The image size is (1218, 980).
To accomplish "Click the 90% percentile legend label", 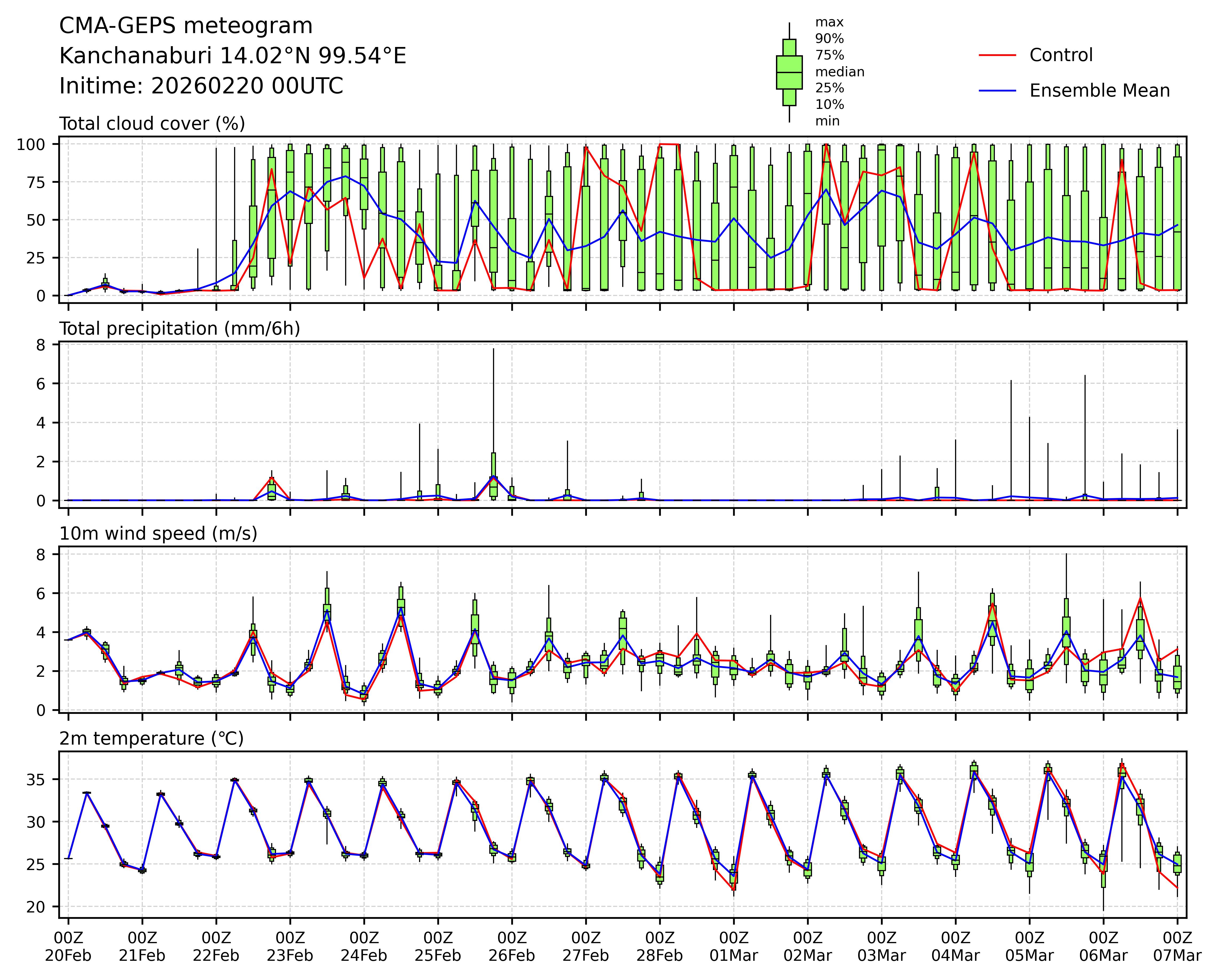I will click(x=829, y=39).
